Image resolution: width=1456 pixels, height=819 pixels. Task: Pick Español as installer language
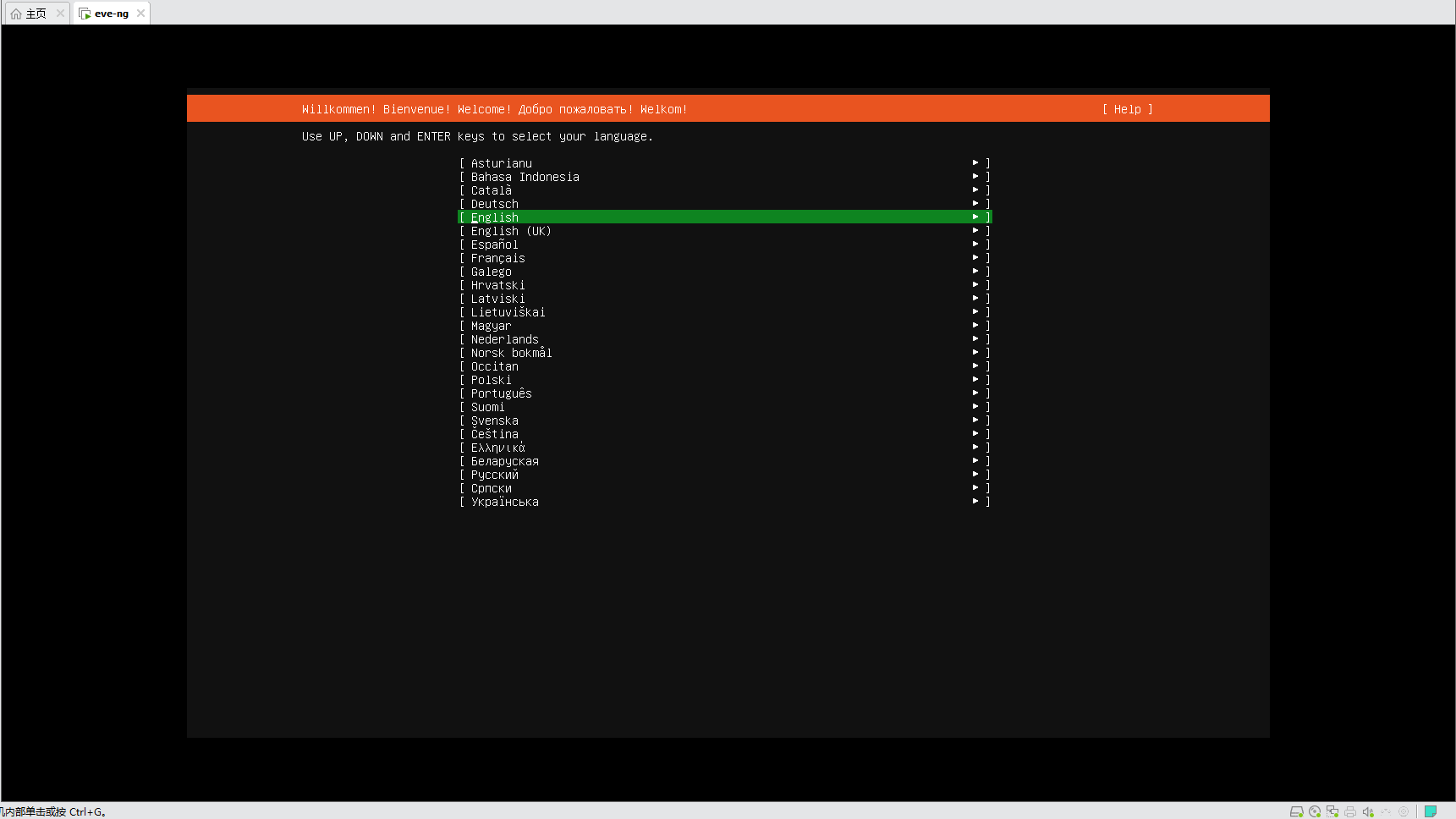724,245
